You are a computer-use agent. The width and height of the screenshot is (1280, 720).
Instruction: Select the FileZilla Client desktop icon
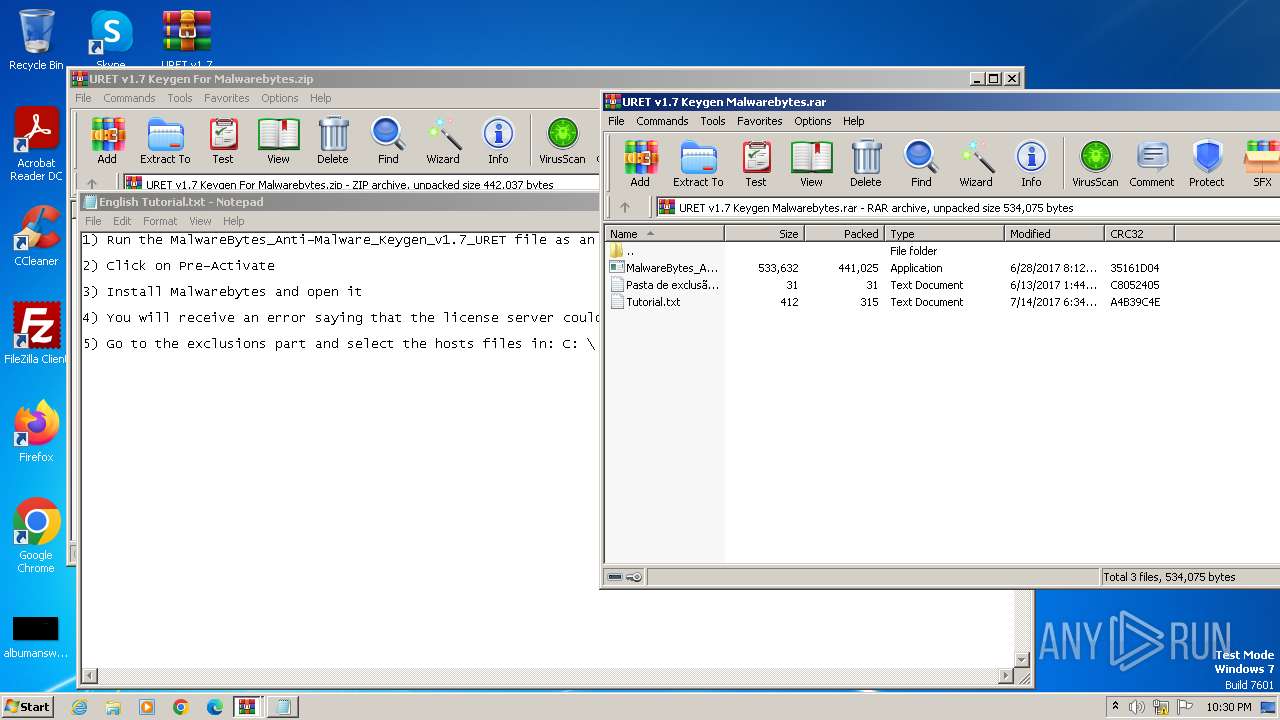click(x=36, y=334)
